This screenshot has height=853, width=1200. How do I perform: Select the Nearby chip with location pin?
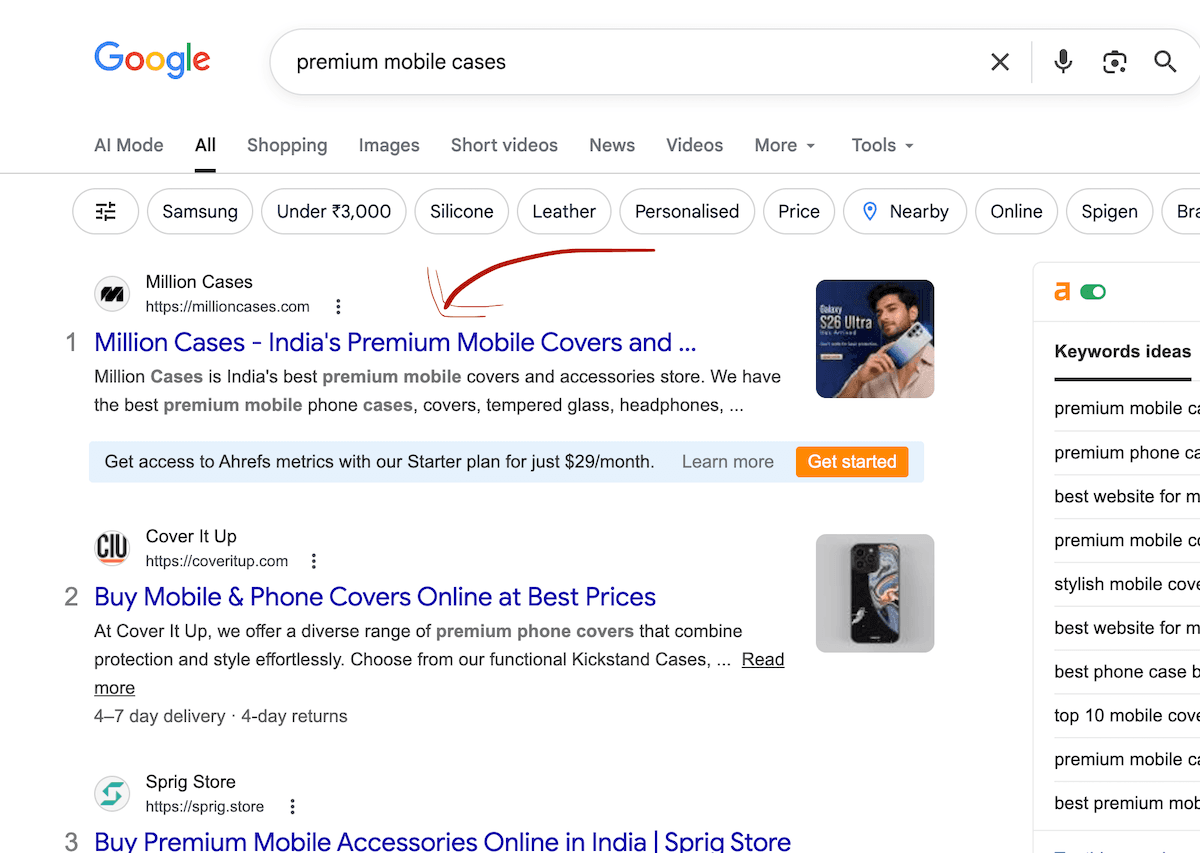click(904, 211)
